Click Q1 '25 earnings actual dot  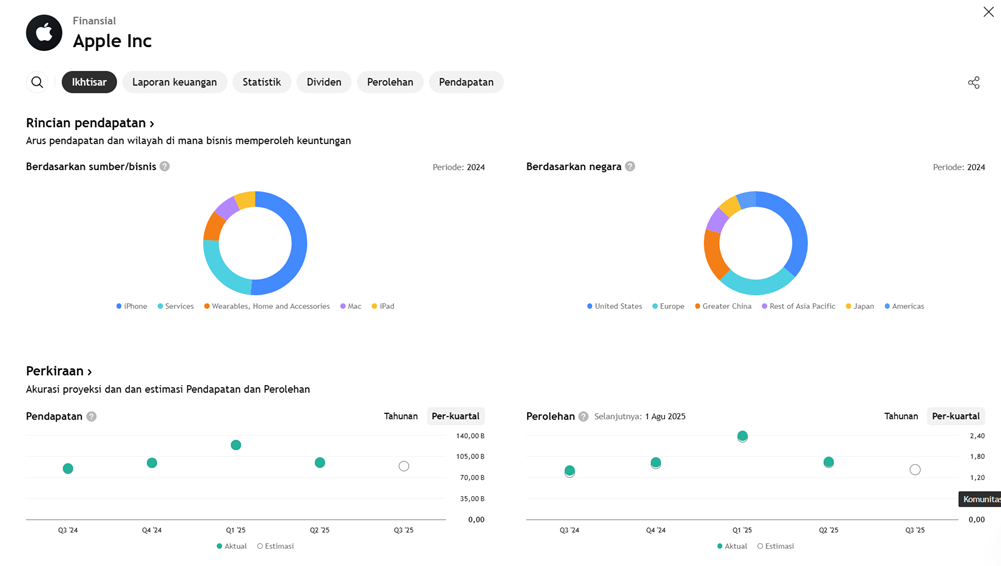tap(742, 436)
